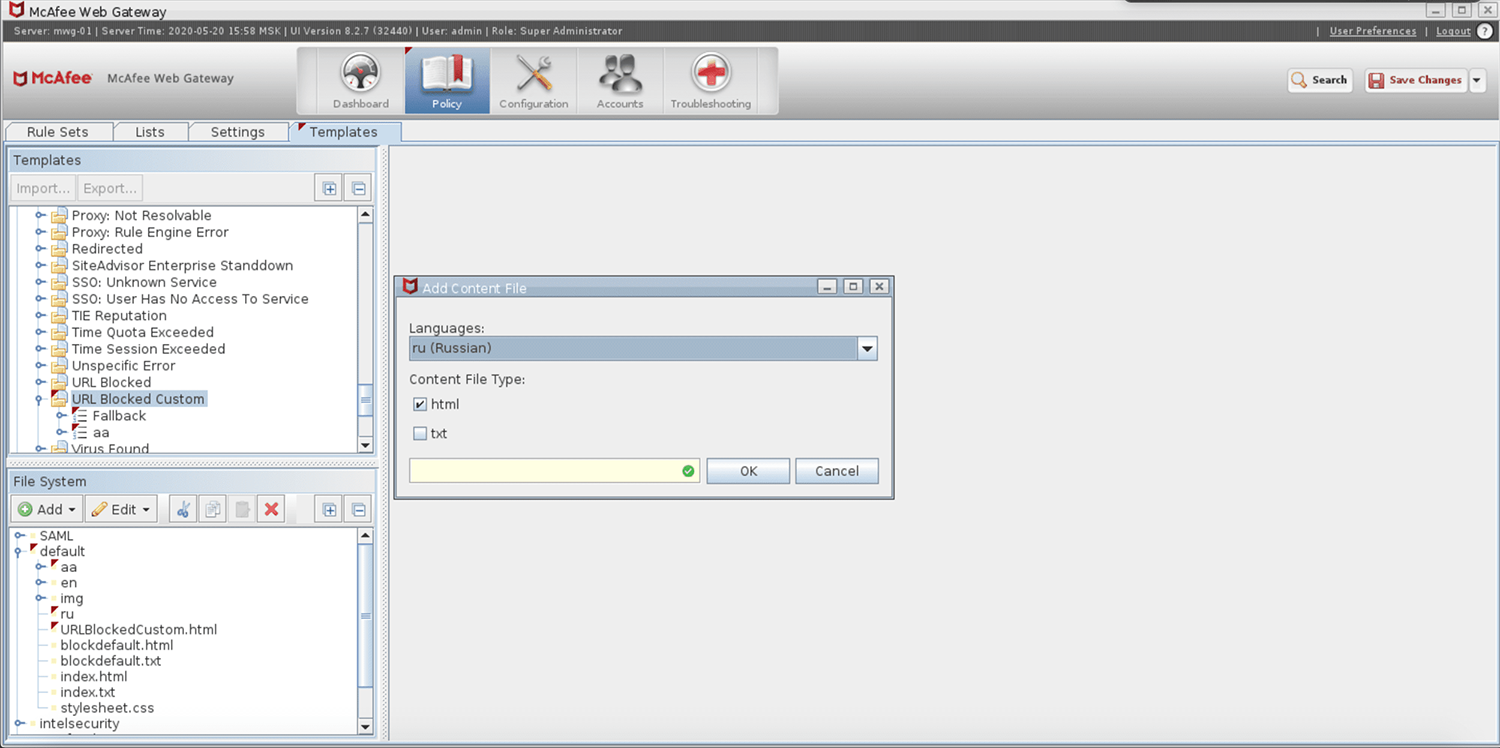The height and width of the screenshot is (748, 1500).
Task: Click the Fallback template list icon
Action: pyautogui.click(x=80, y=416)
